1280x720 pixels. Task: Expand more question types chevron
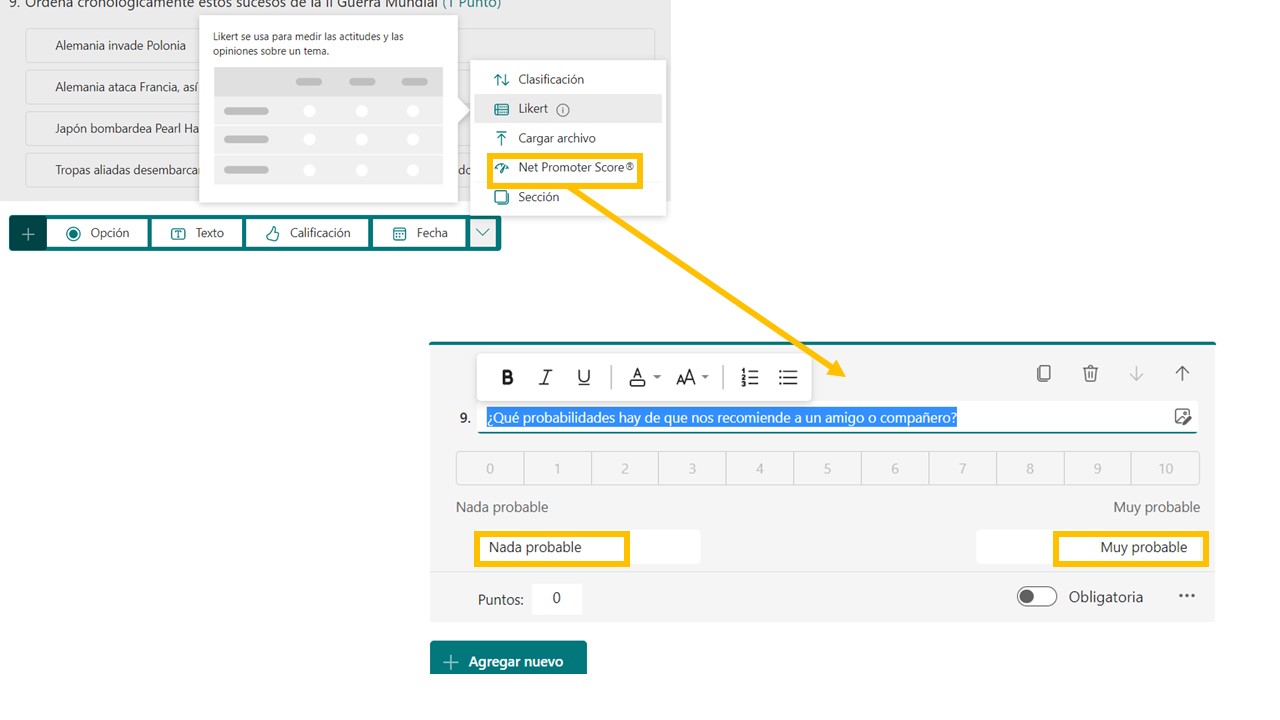pyautogui.click(x=483, y=233)
